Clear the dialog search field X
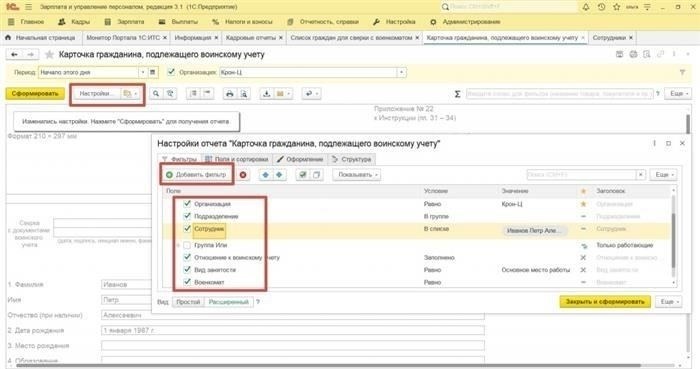700x369 pixels. coord(641,175)
